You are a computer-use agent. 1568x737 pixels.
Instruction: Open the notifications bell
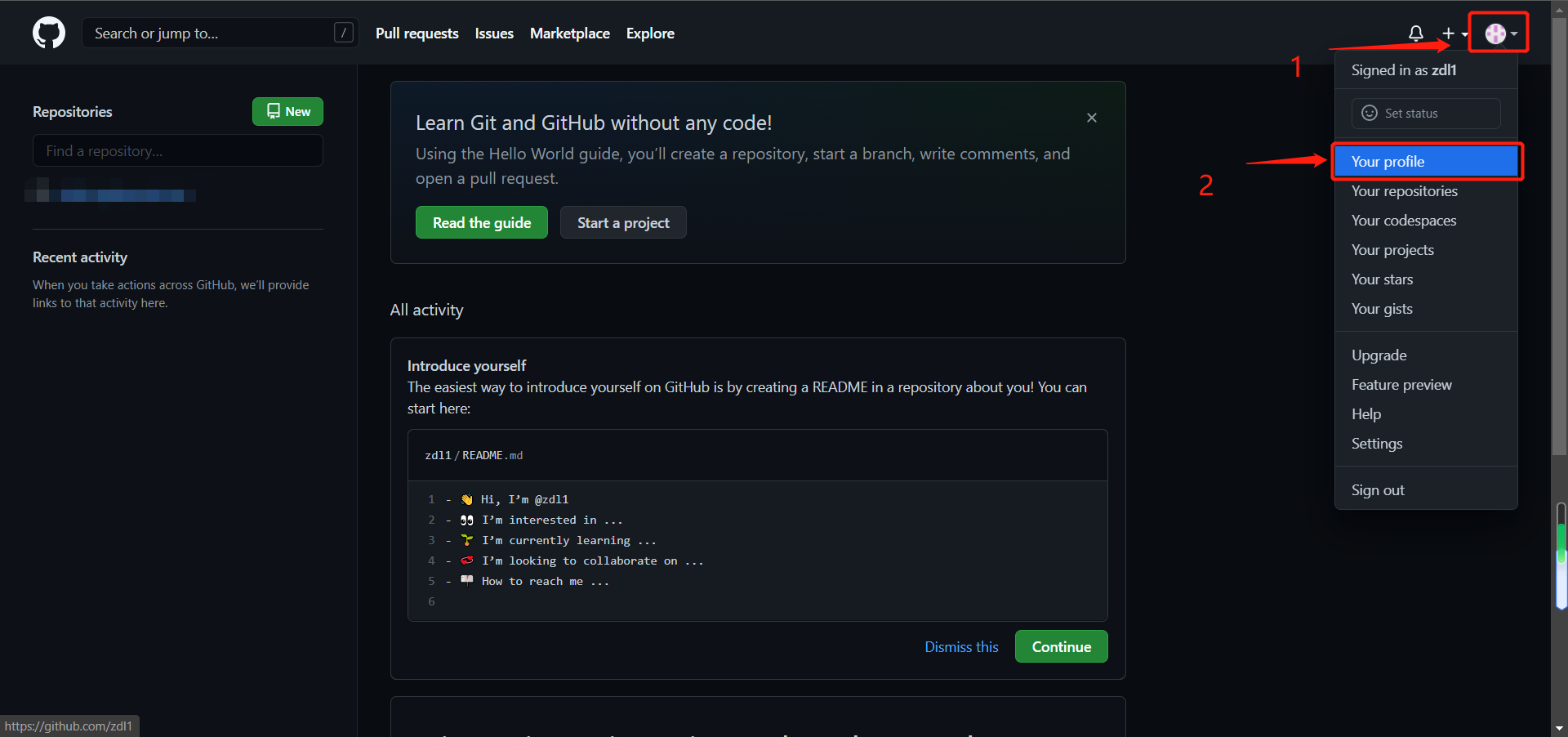(x=1416, y=33)
